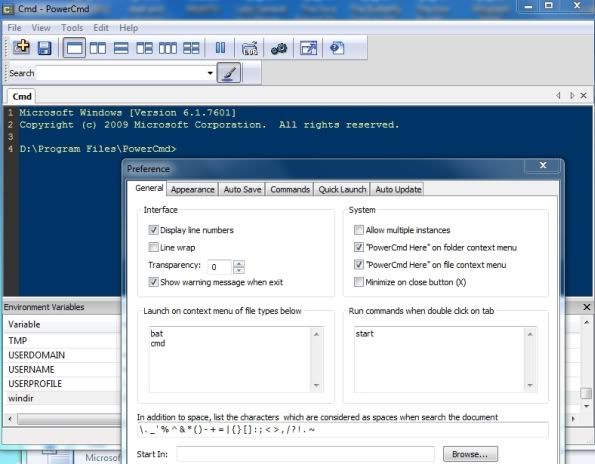Enable Minimize on close button (X)
Image resolution: width=595 pixels, height=464 pixels.
click(359, 282)
